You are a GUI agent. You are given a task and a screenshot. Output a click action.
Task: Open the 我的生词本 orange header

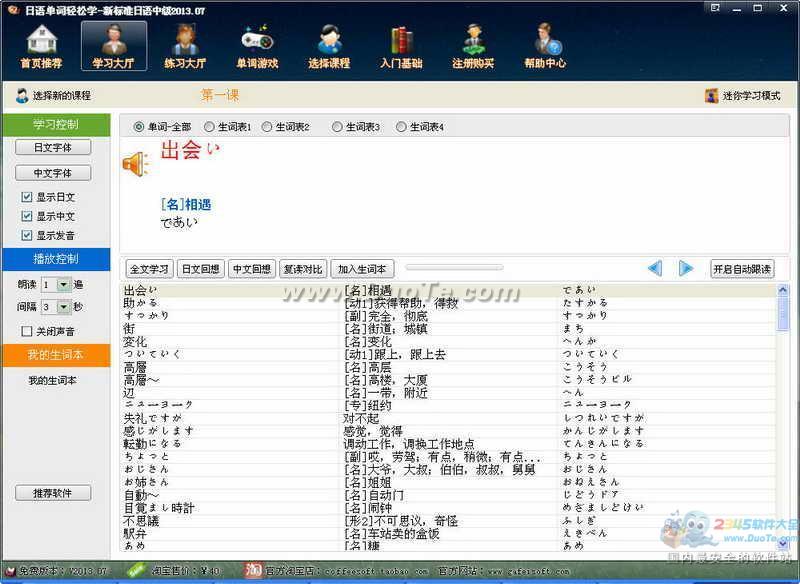click(x=56, y=355)
